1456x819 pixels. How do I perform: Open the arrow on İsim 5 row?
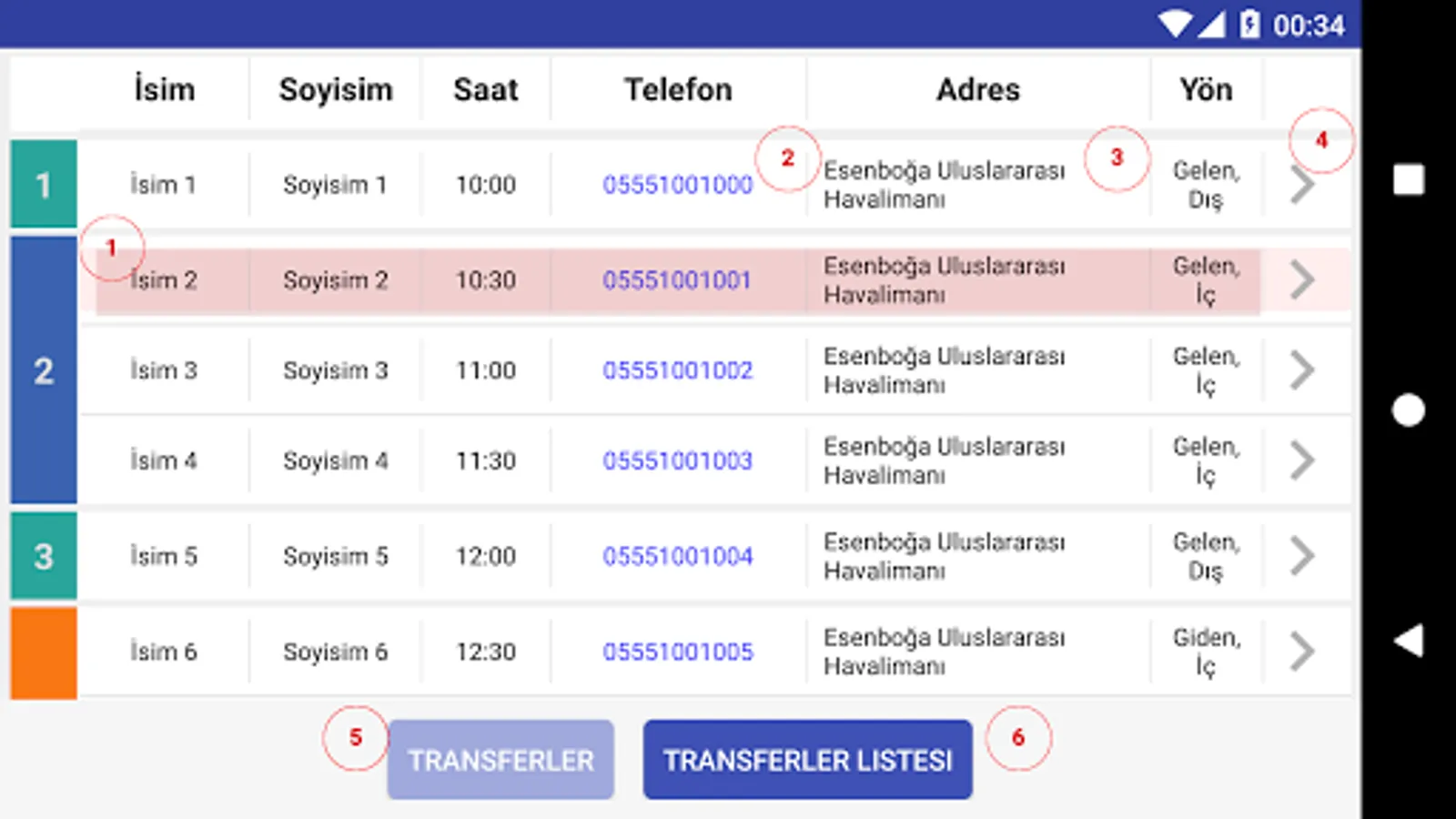1302,556
